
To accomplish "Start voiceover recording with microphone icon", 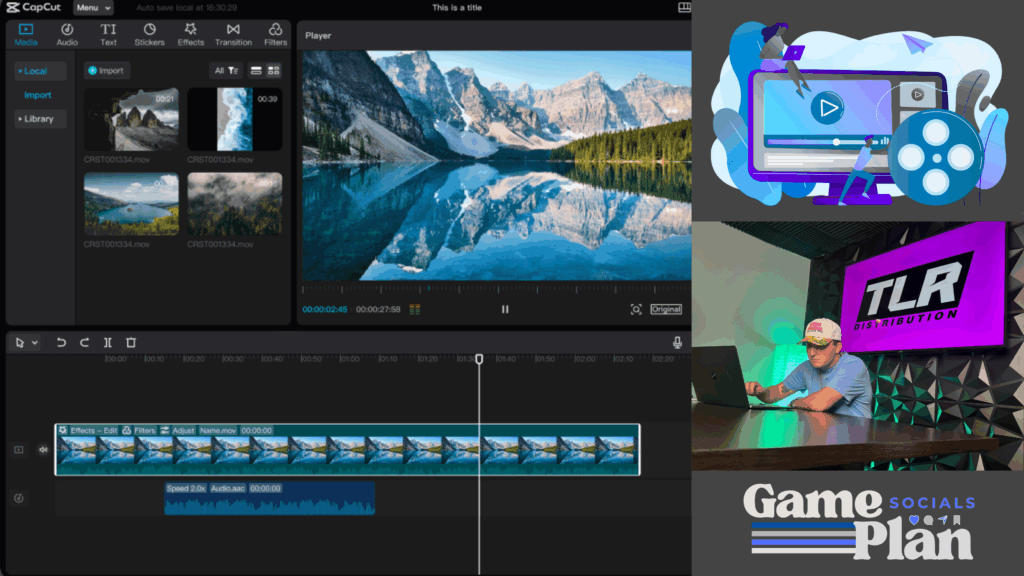I will pos(677,342).
